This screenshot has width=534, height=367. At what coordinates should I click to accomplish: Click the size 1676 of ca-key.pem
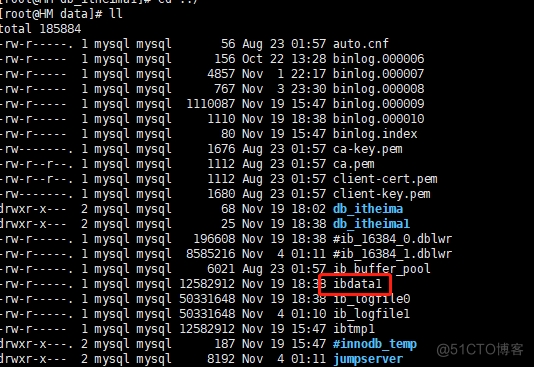pyautogui.click(x=221, y=149)
